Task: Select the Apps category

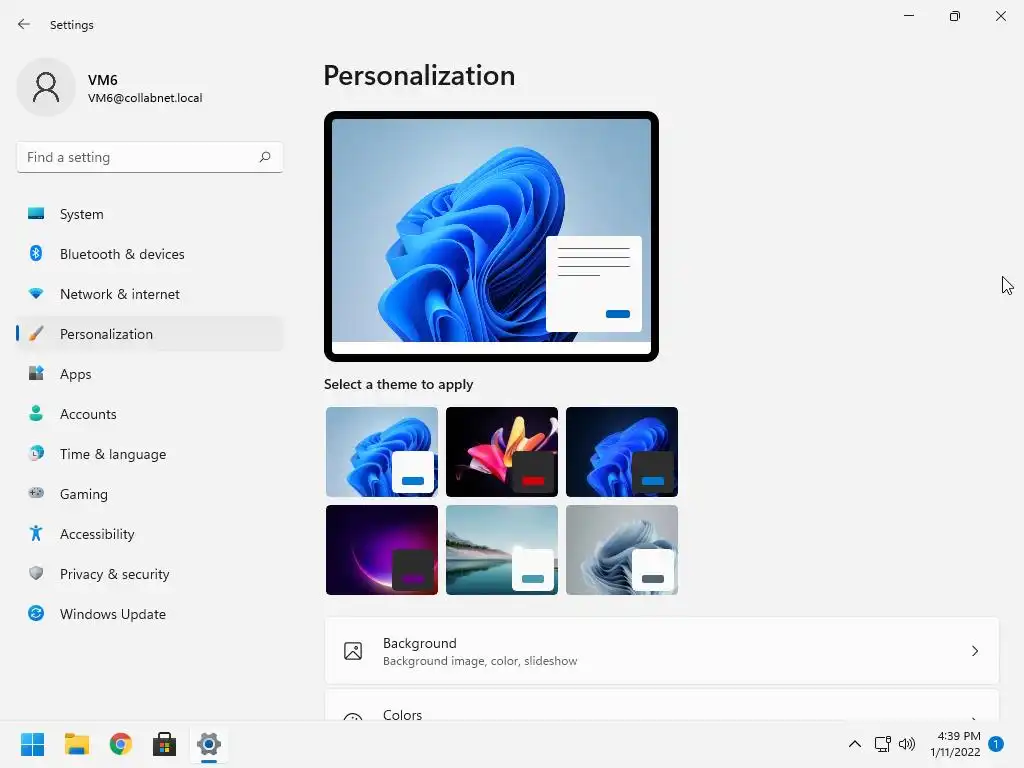Action: pos(150,374)
